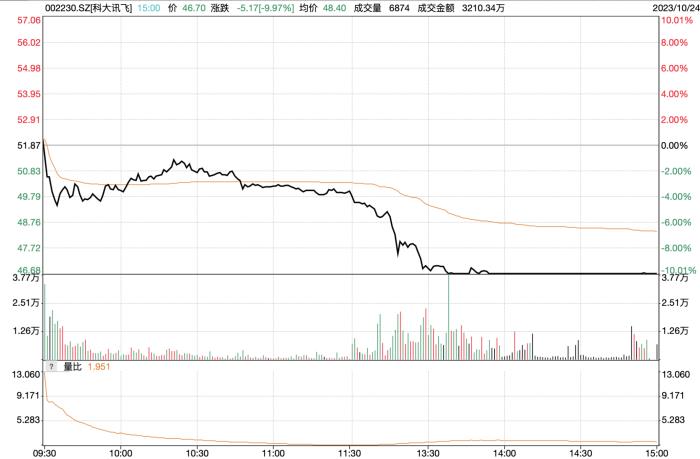
Task: Click the 13.060 left volume ratio axis label
Action: (26, 374)
